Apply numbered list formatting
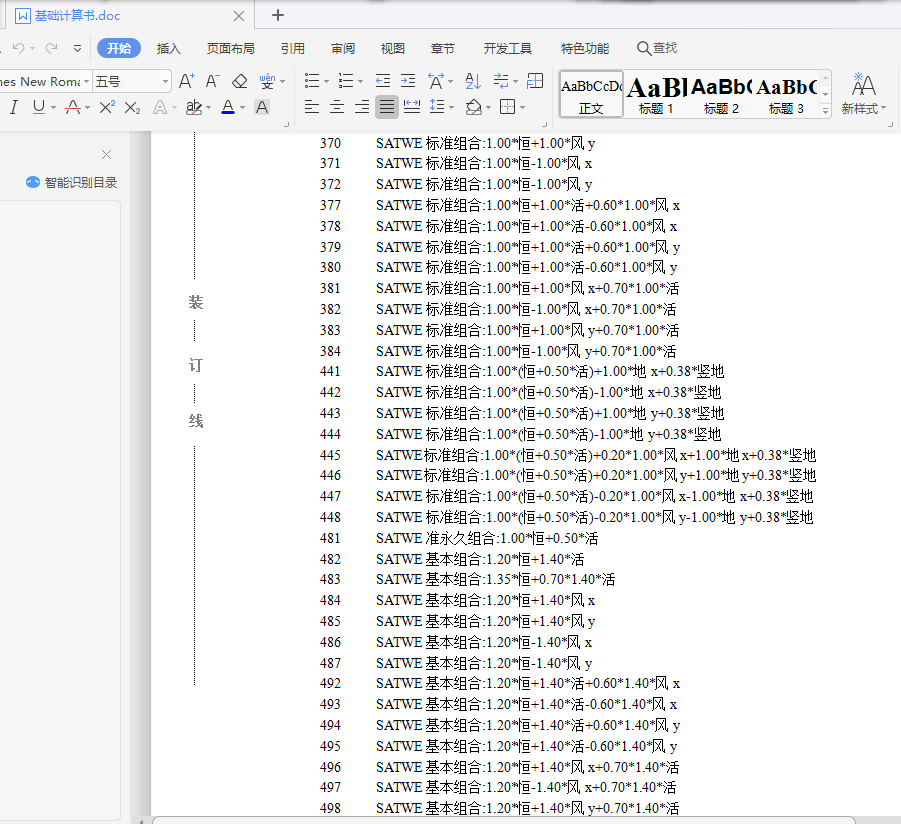 point(346,81)
